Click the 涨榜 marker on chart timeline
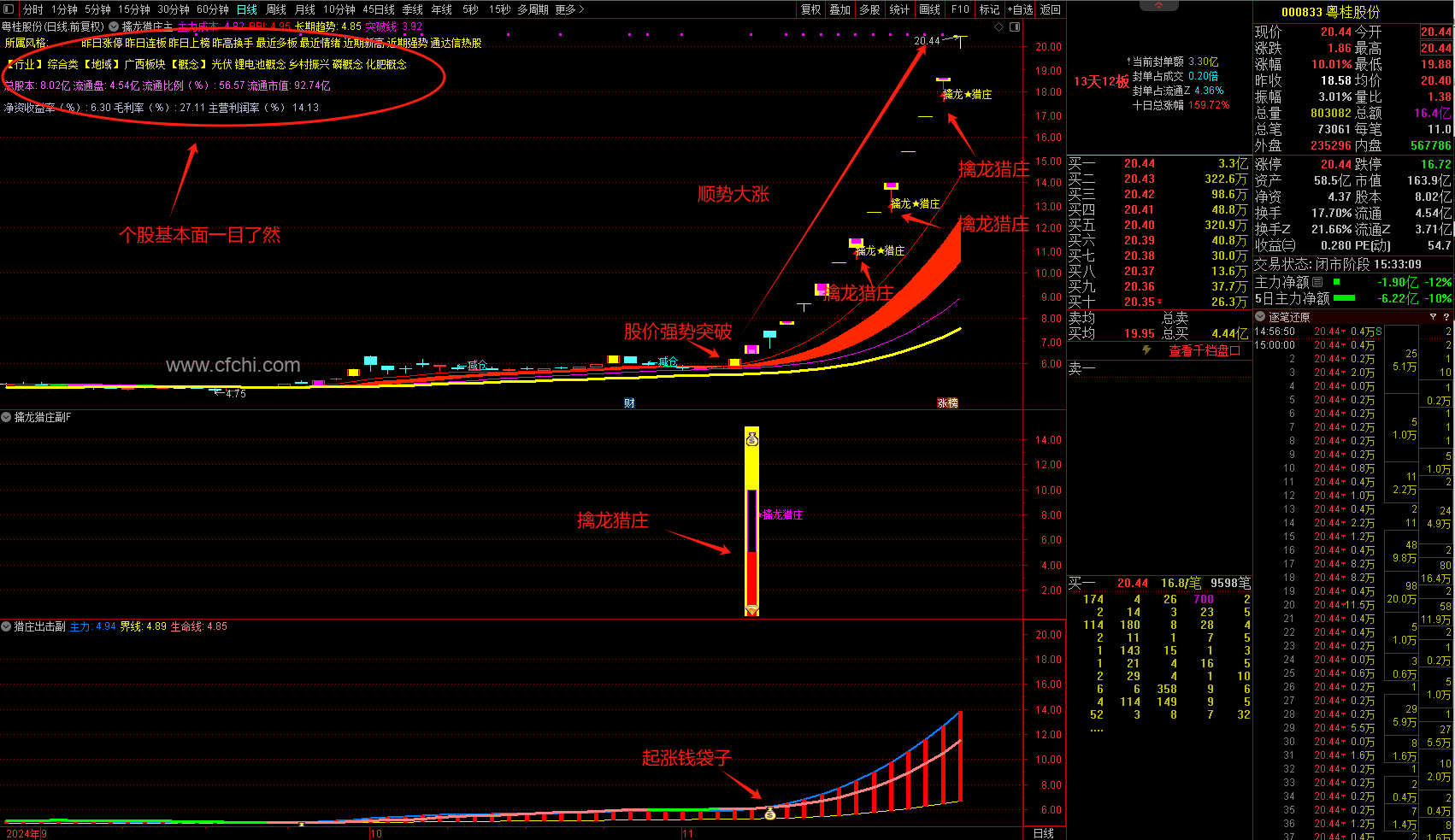 tap(947, 403)
